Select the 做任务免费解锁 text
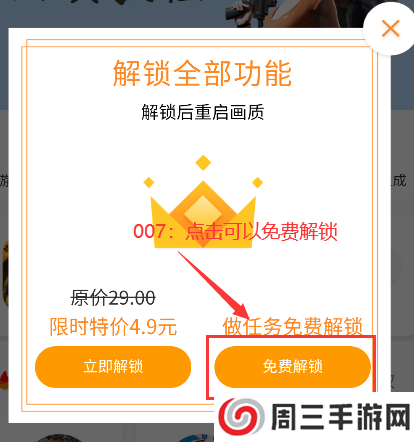The height and width of the screenshot is (442, 414). click(x=292, y=326)
